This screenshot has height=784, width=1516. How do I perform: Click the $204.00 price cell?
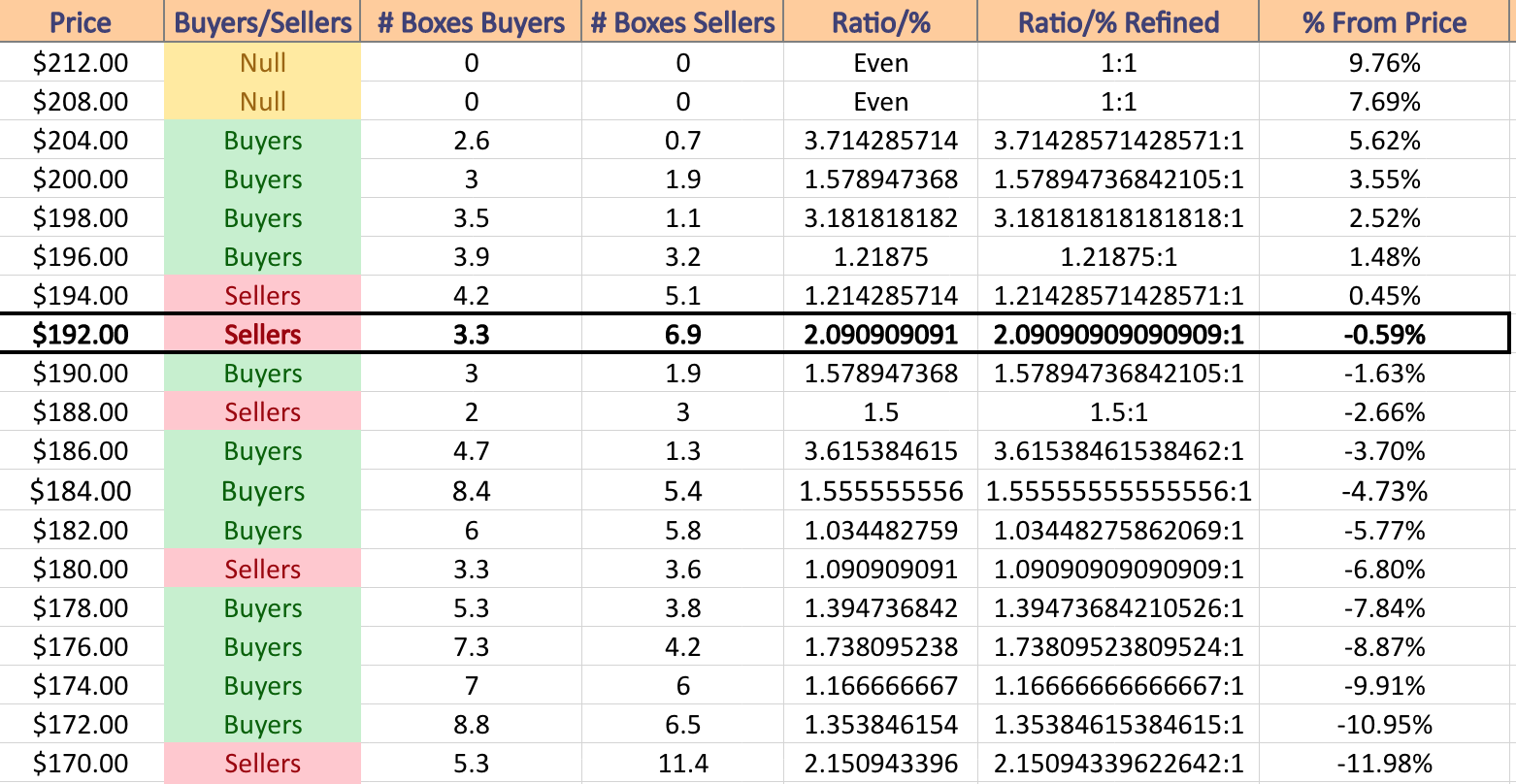(82, 141)
